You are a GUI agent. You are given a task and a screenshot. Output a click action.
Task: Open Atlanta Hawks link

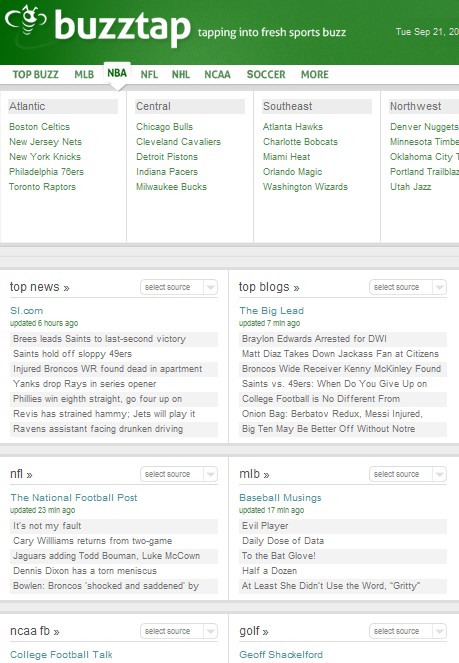[293, 126]
